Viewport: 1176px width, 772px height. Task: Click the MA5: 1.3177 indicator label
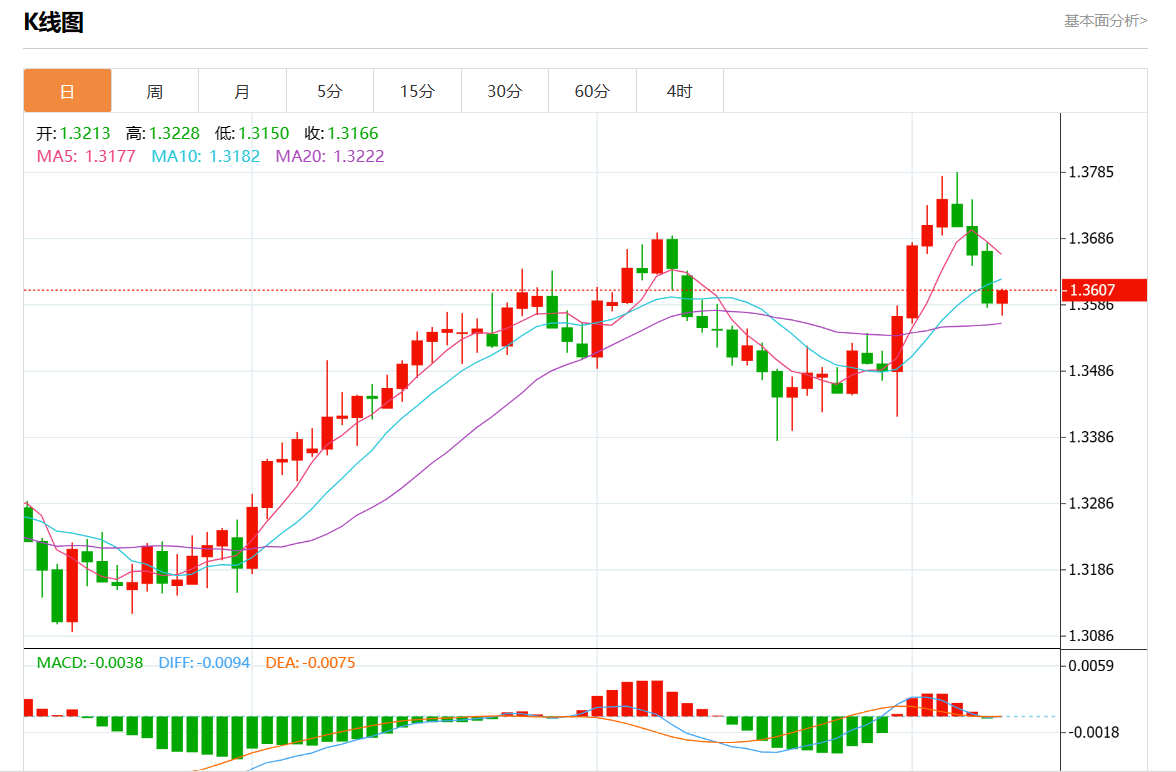pos(86,156)
